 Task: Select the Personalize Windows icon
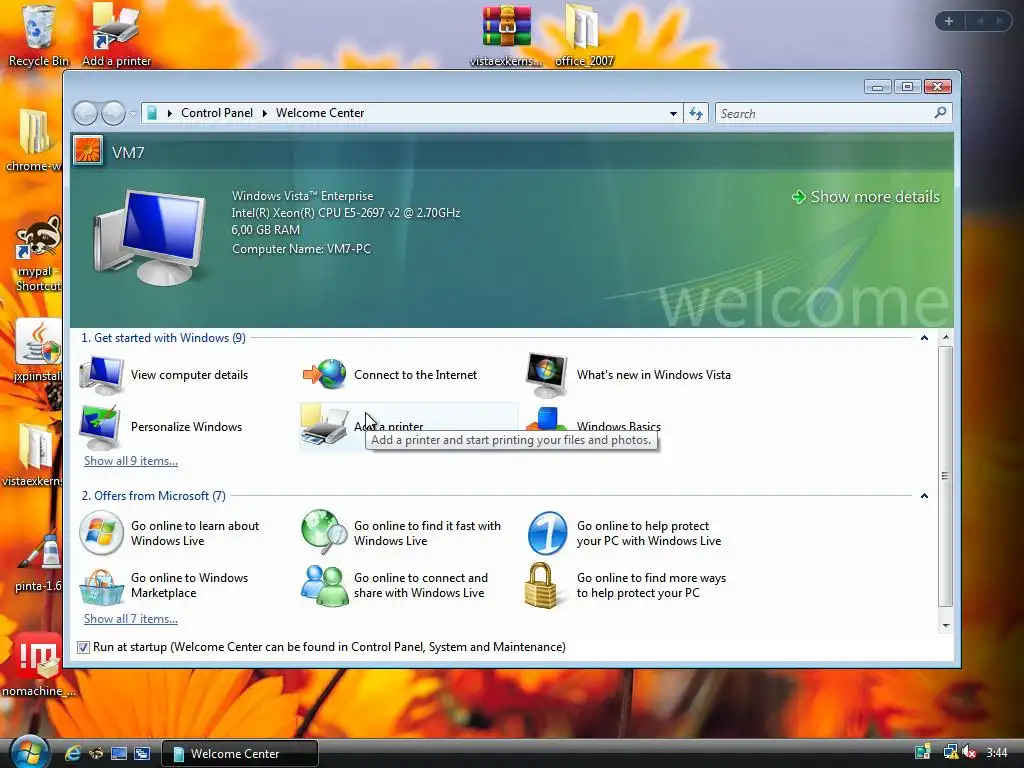100,426
